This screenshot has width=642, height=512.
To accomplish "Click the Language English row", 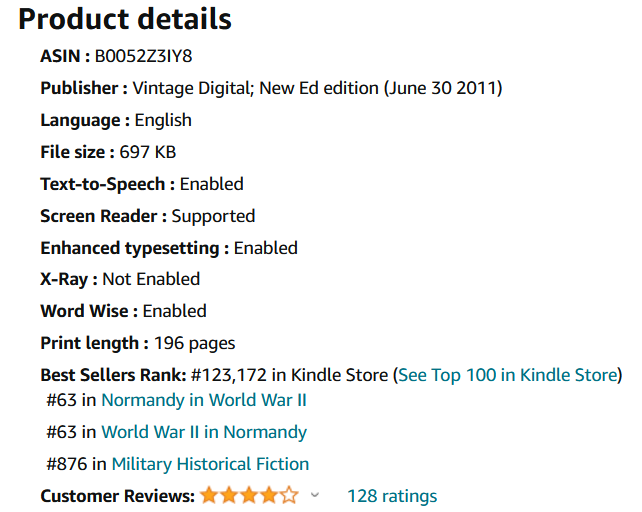I will [116, 120].
